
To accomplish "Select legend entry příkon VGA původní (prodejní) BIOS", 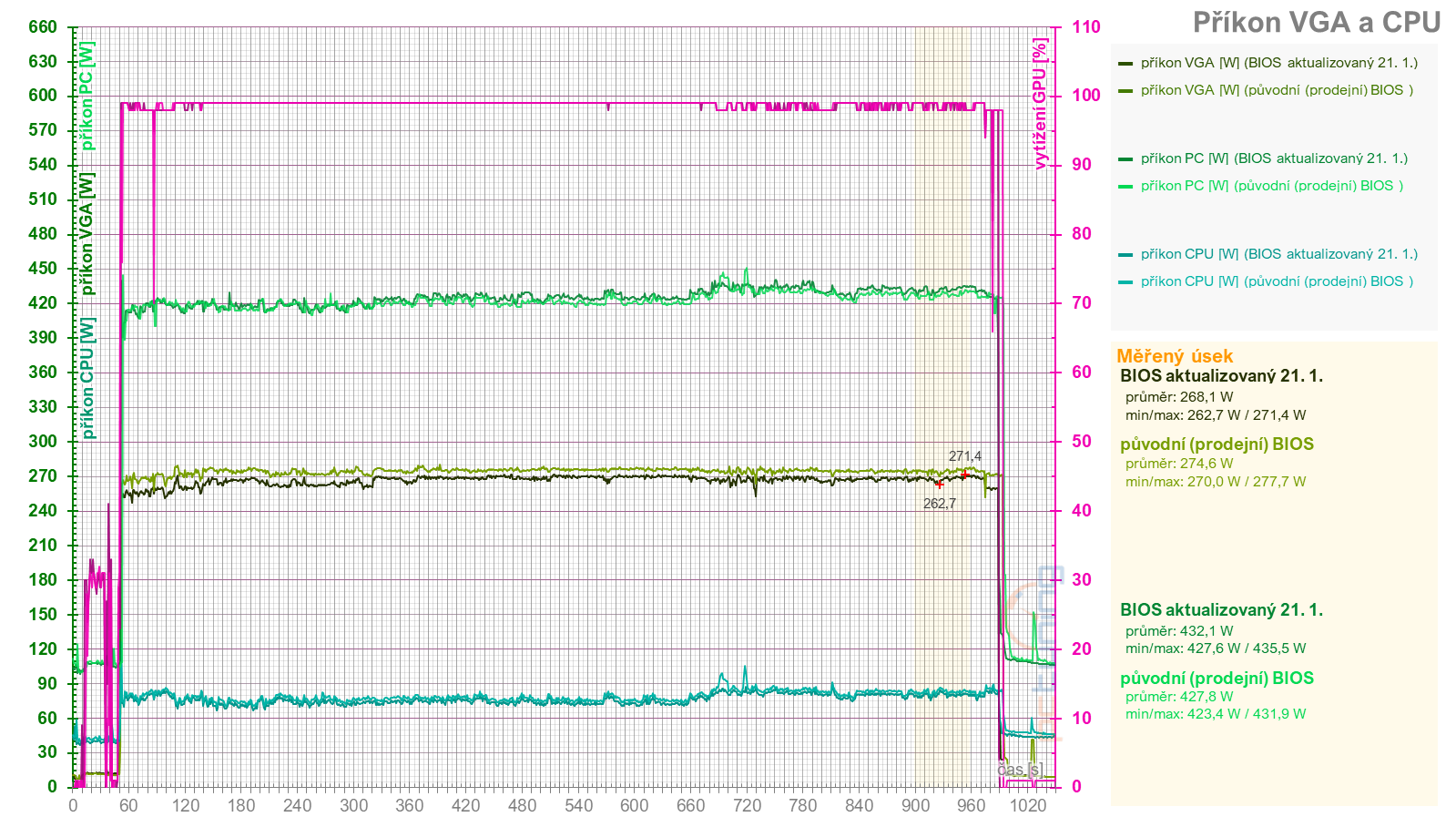I will point(1266,90).
